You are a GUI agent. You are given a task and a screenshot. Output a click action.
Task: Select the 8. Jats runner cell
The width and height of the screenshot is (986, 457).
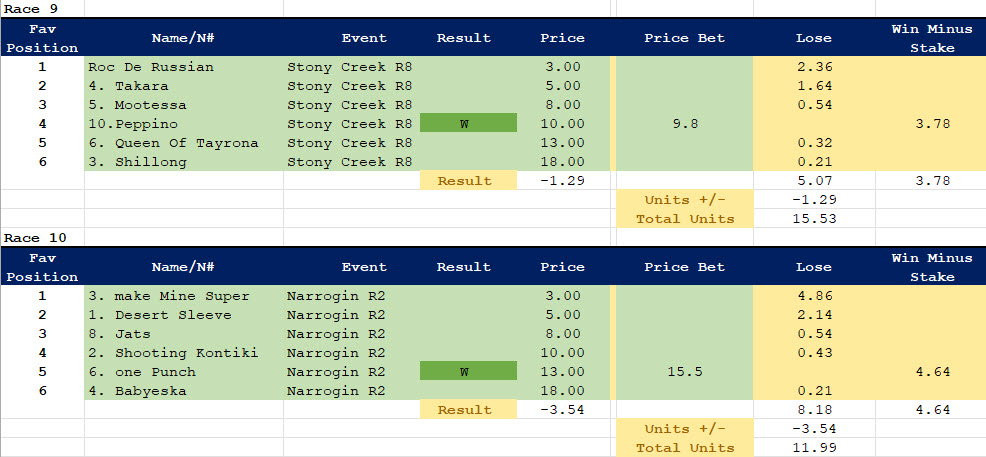(118, 334)
